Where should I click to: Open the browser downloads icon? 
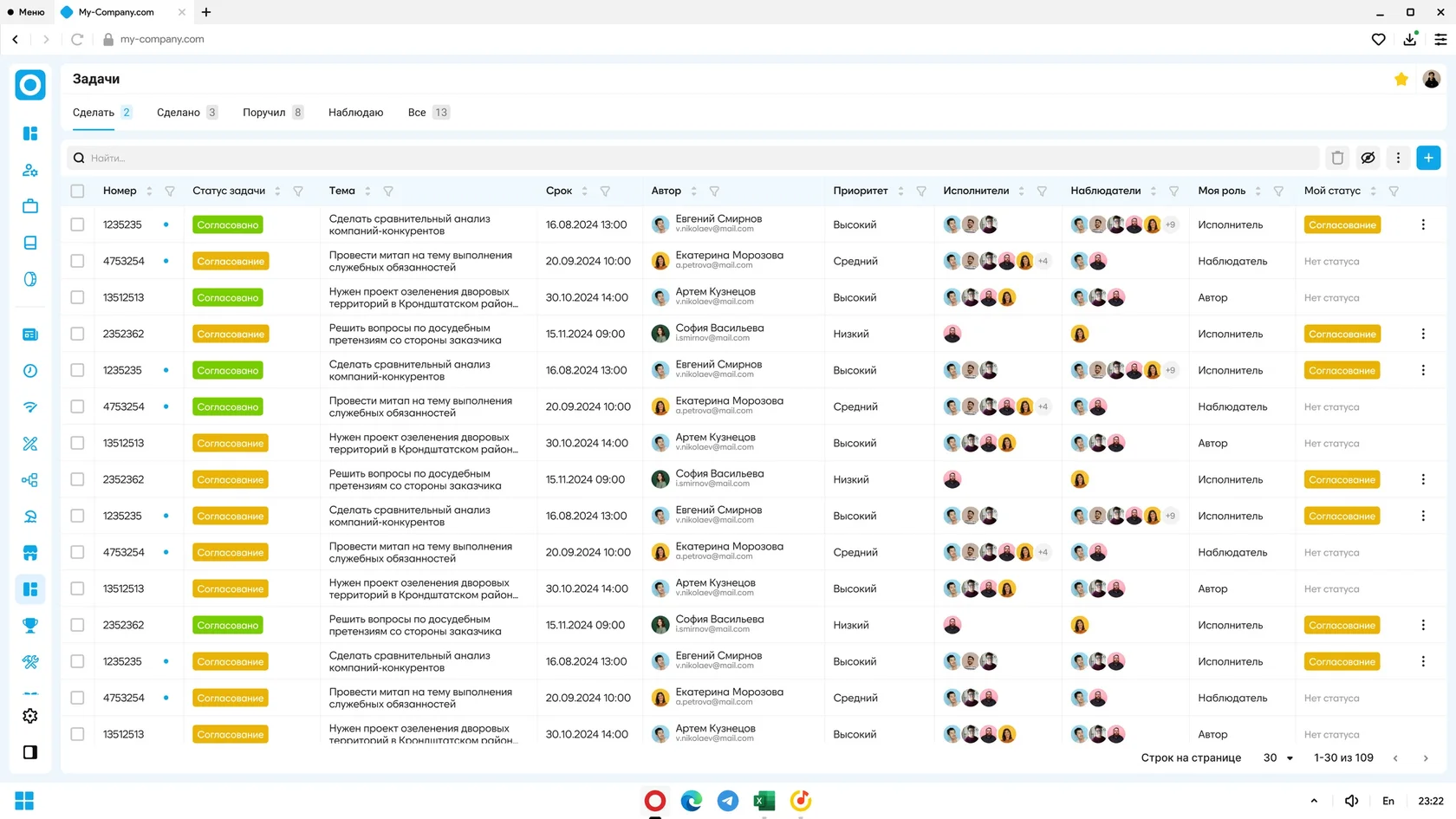coord(1410,39)
